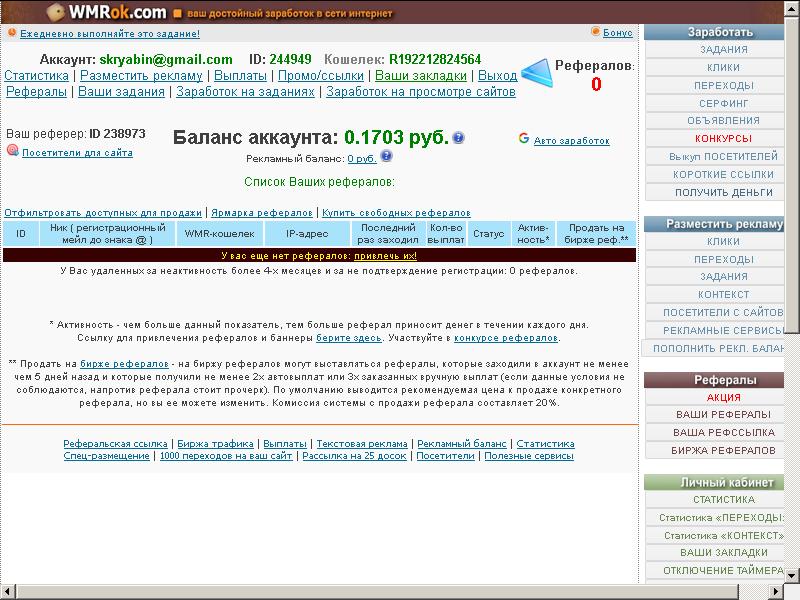800x600 pixels.
Task: Click Купить свободных рефералов link
Action: pyautogui.click(x=396, y=213)
